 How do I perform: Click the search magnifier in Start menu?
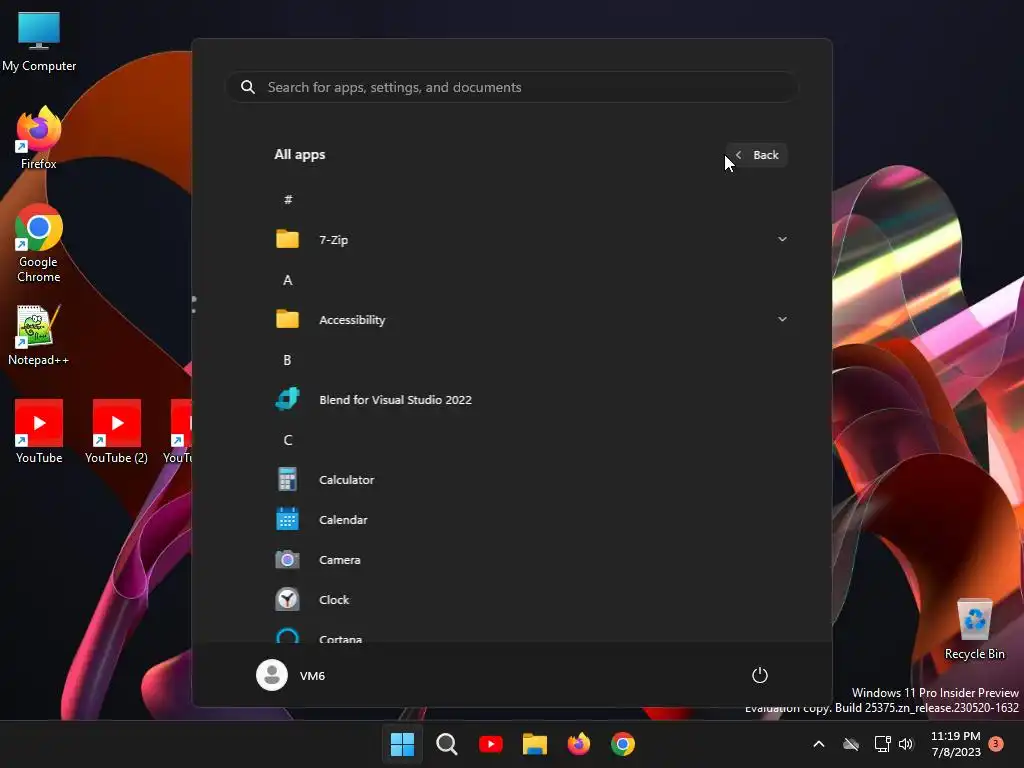(x=248, y=87)
